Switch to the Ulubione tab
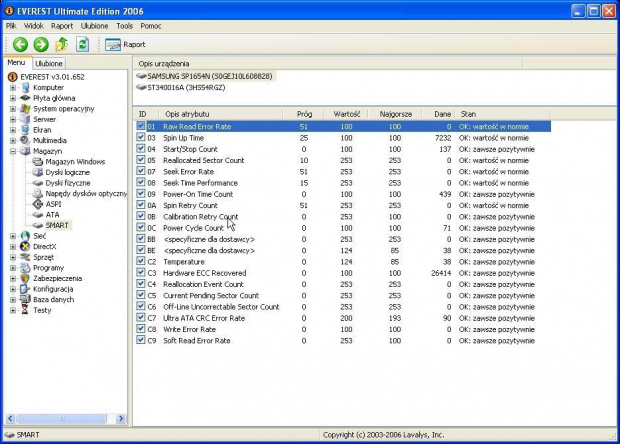This screenshot has height=444, width=620. click(x=49, y=63)
